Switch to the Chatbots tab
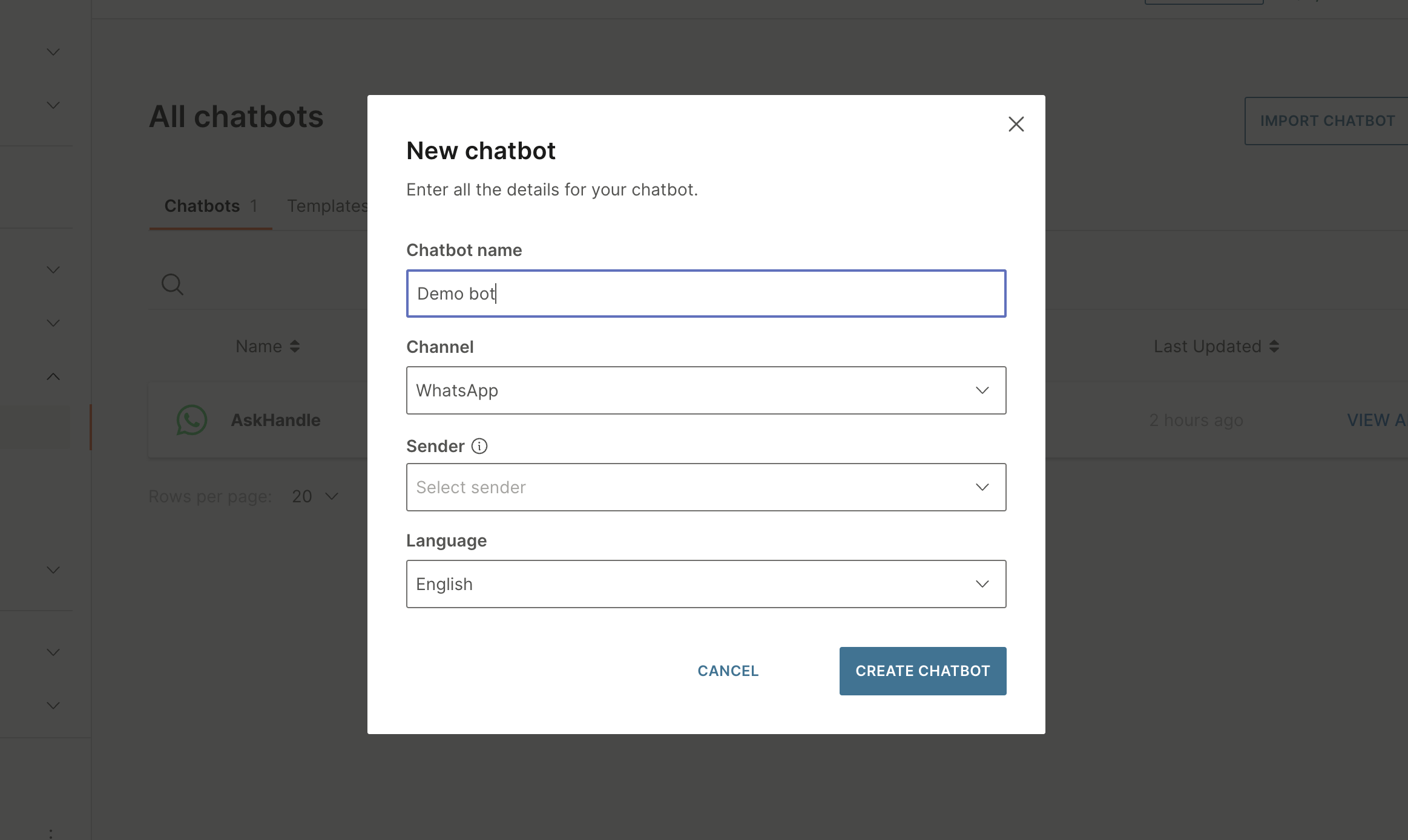The width and height of the screenshot is (1408, 840). [210, 206]
